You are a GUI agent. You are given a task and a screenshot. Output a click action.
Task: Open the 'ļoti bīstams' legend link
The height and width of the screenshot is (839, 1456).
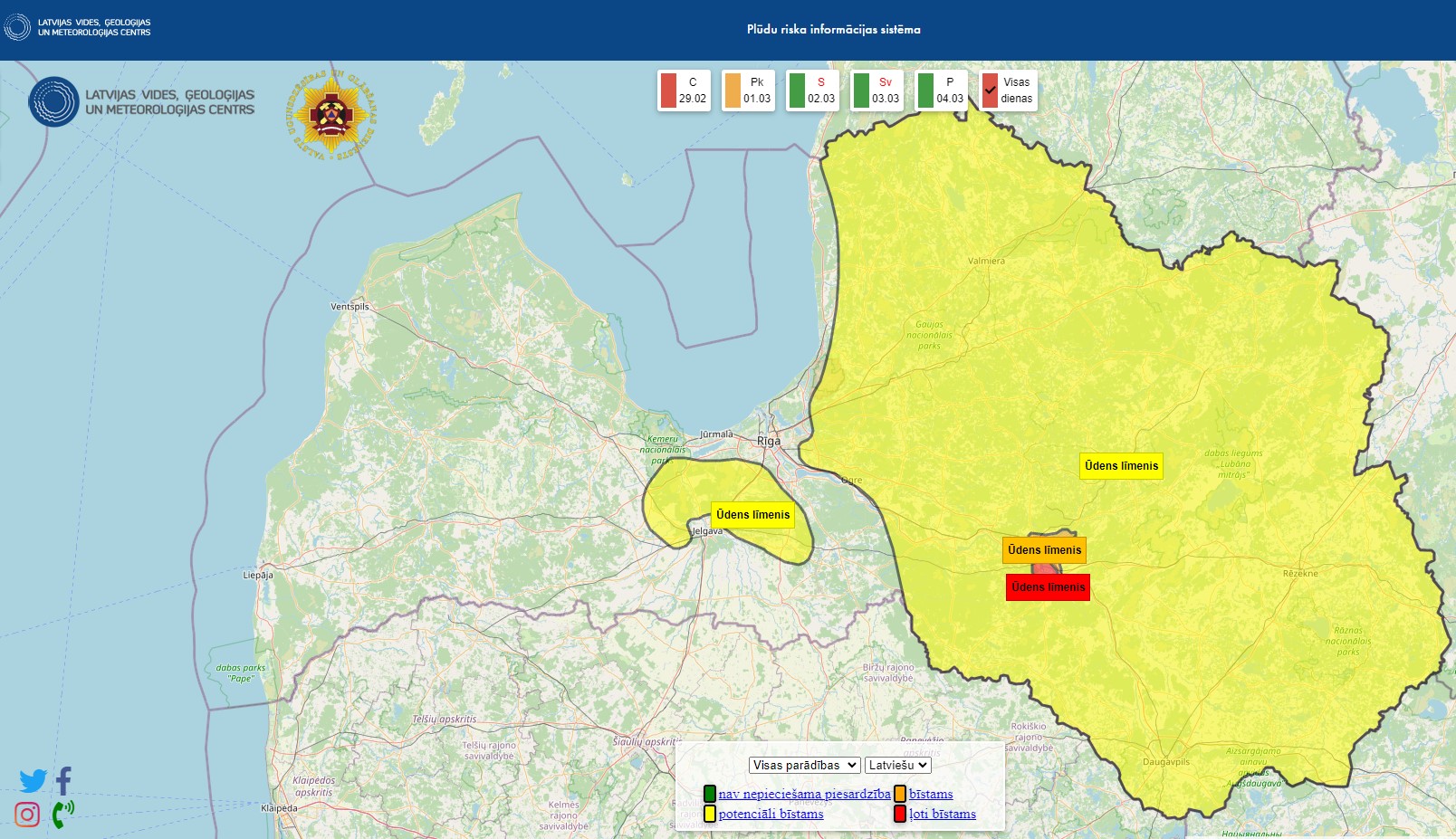pyautogui.click(x=943, y=815)
